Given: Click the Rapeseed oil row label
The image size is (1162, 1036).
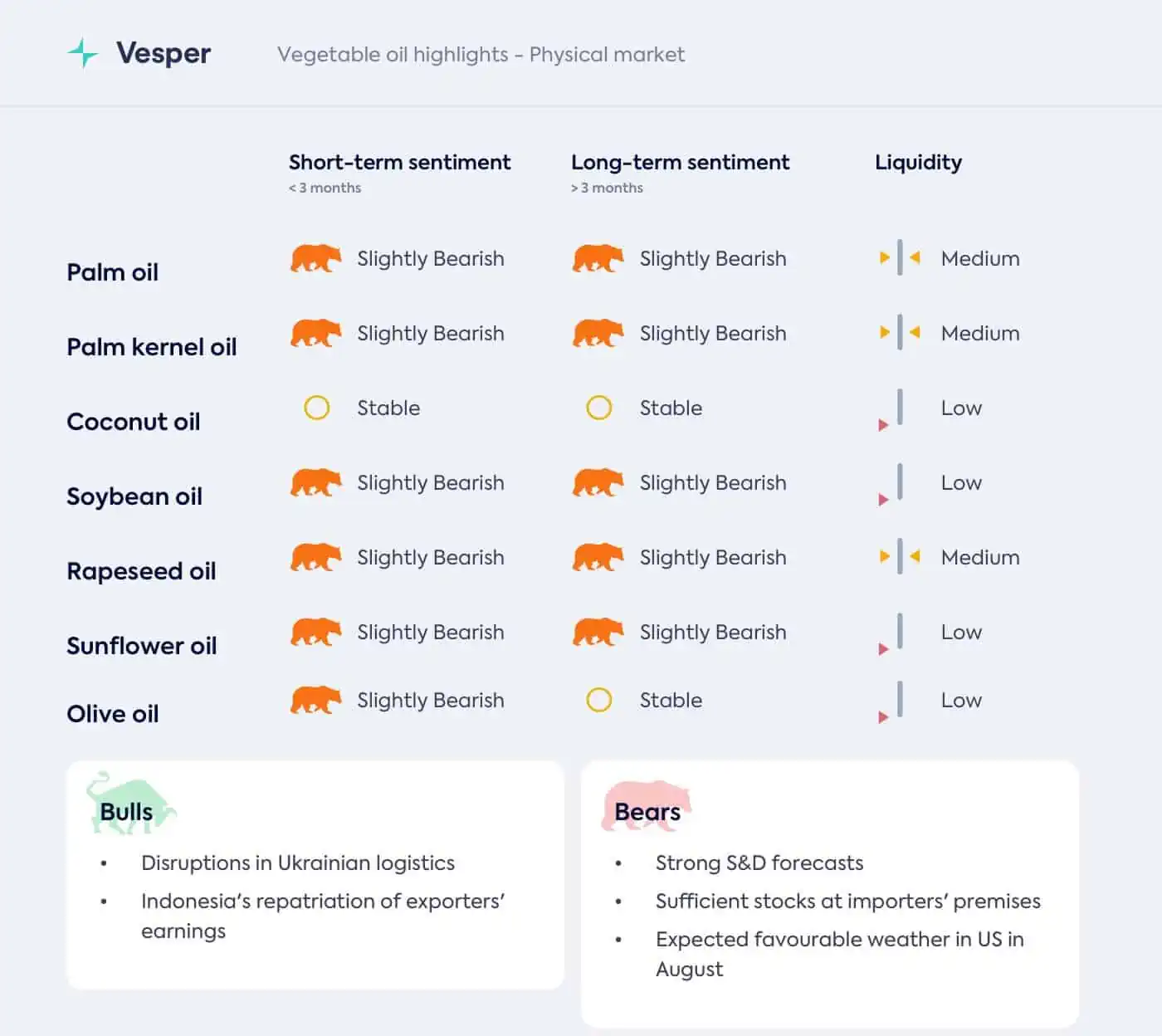Looking at the screenshot, I should [x=141, y=571].
